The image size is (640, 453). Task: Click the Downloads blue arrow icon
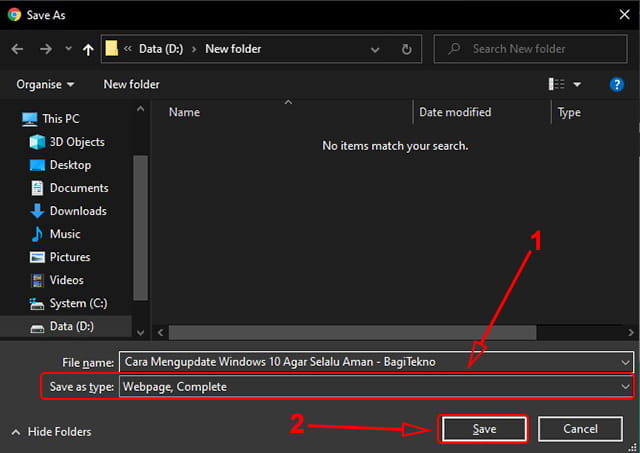(x=37, y=211)
